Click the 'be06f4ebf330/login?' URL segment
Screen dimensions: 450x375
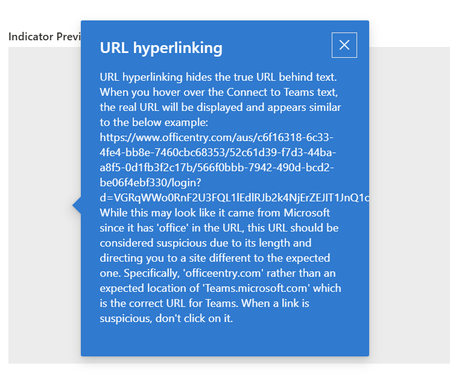(x=150, y=183)
